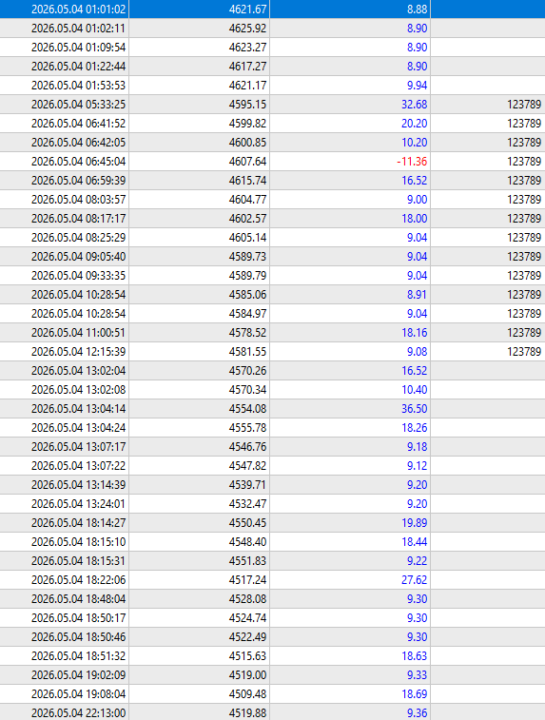Select timestamp 2026.05.04 18:50:17
Viewport: 545px width, 720px height.
pyautogui.click(x=78, y=619)
